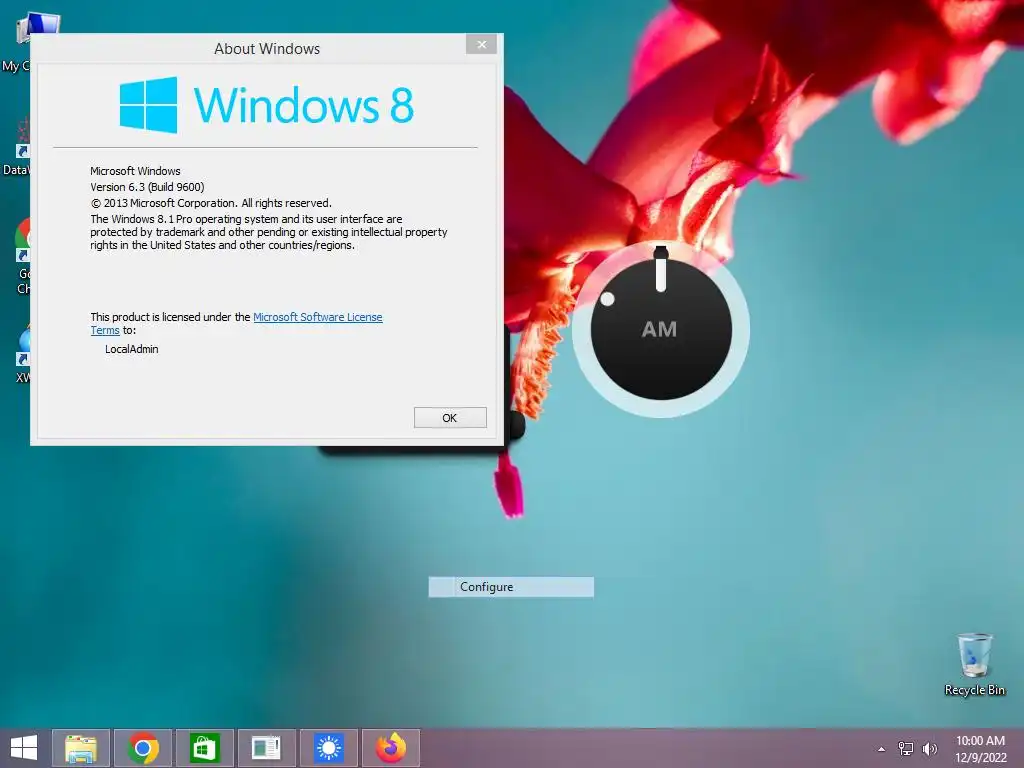Screen dimensions: 1024x768
Task: Close the About Windows dialog
Action: point(481,44)
